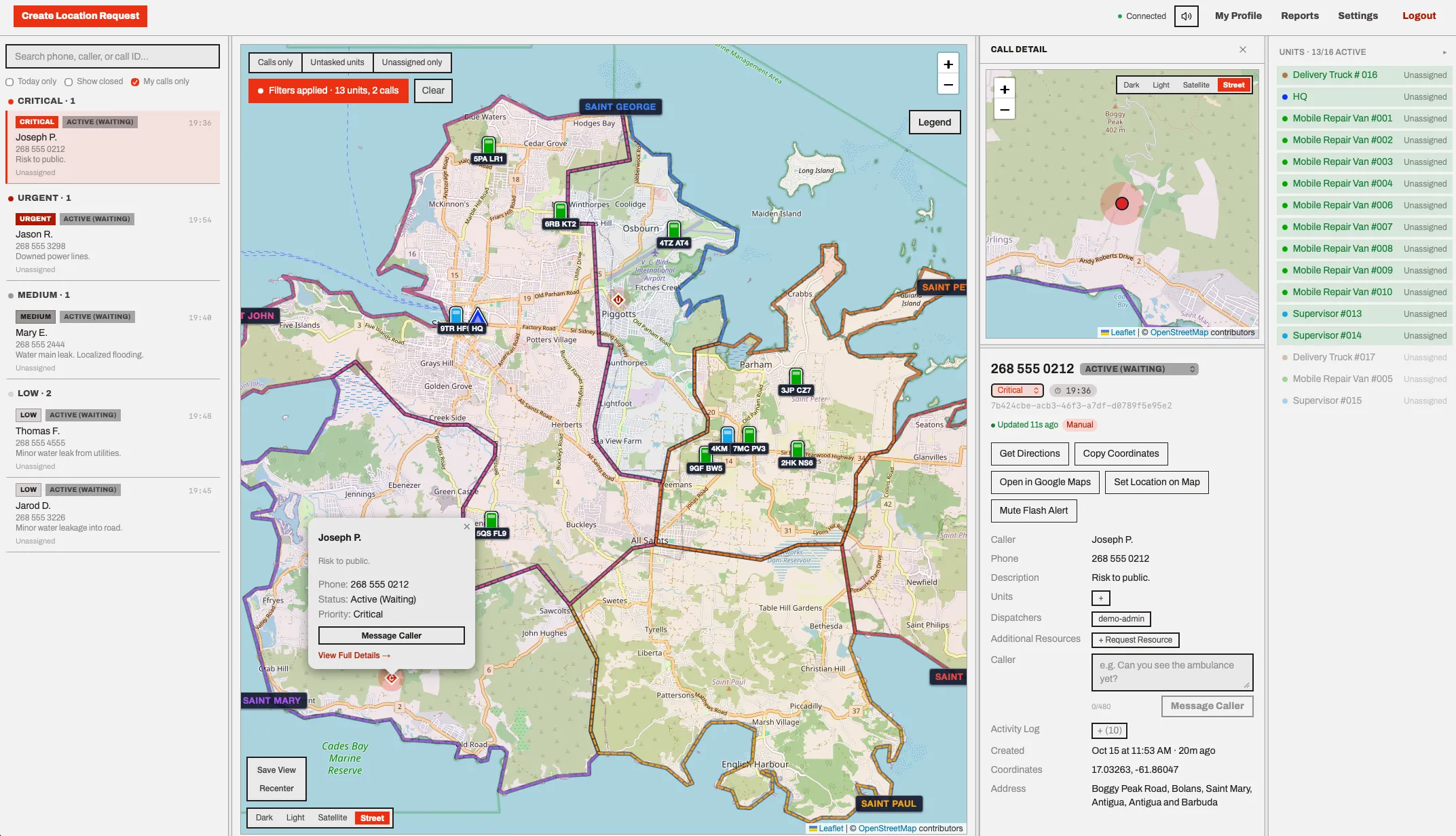Add a unit with the plus button

(1101, 598)
